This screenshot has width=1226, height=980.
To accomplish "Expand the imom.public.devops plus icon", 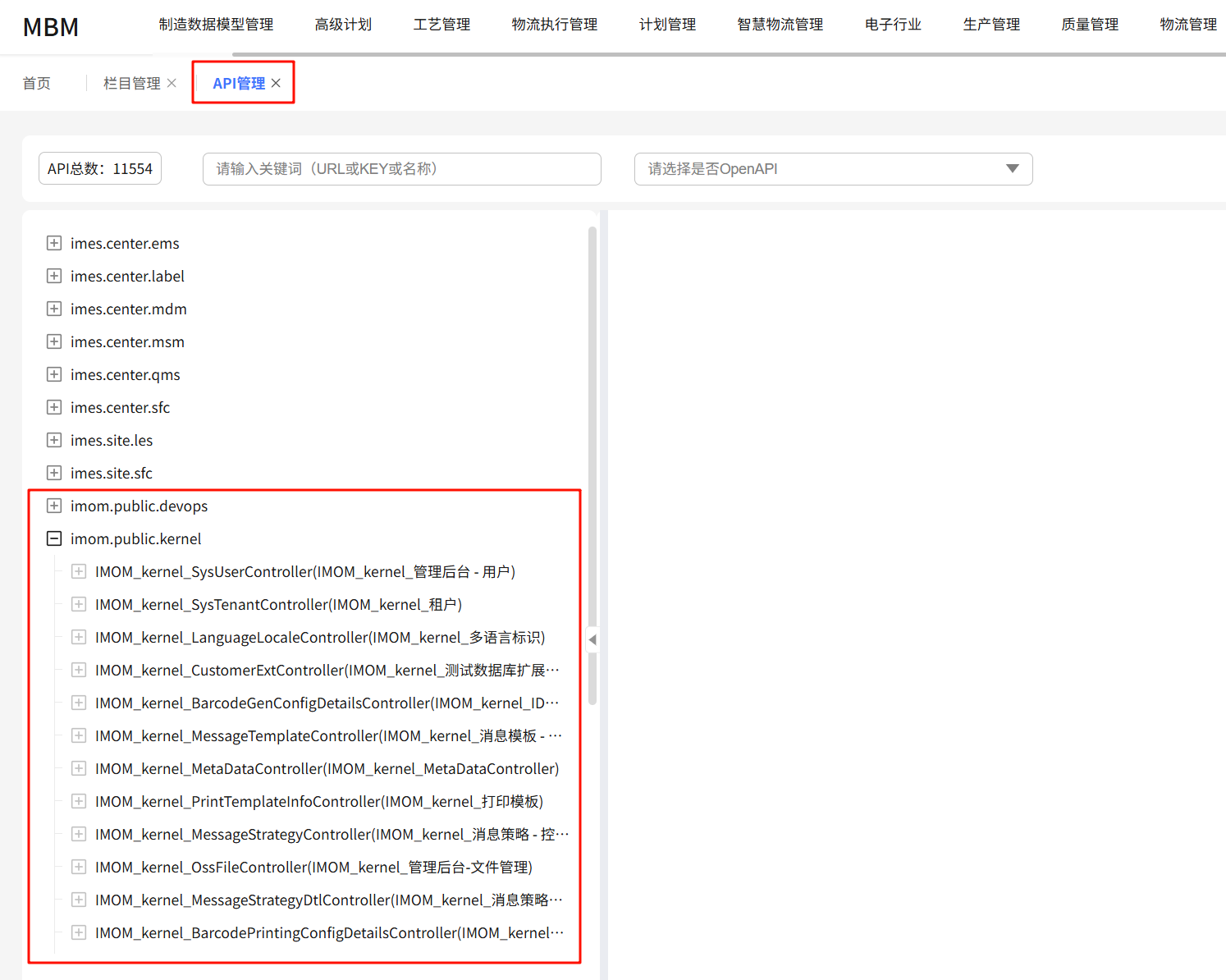I will click(x=54, y=506).
